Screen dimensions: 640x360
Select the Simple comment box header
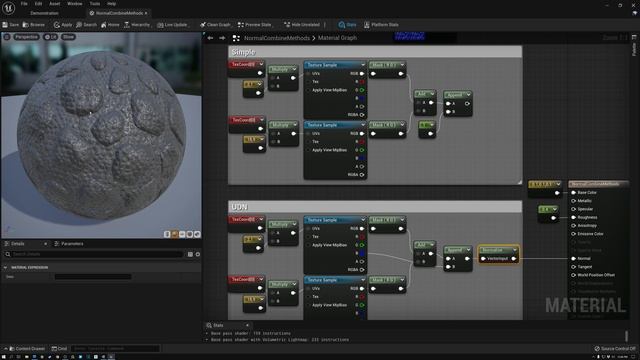pos(375,52)
